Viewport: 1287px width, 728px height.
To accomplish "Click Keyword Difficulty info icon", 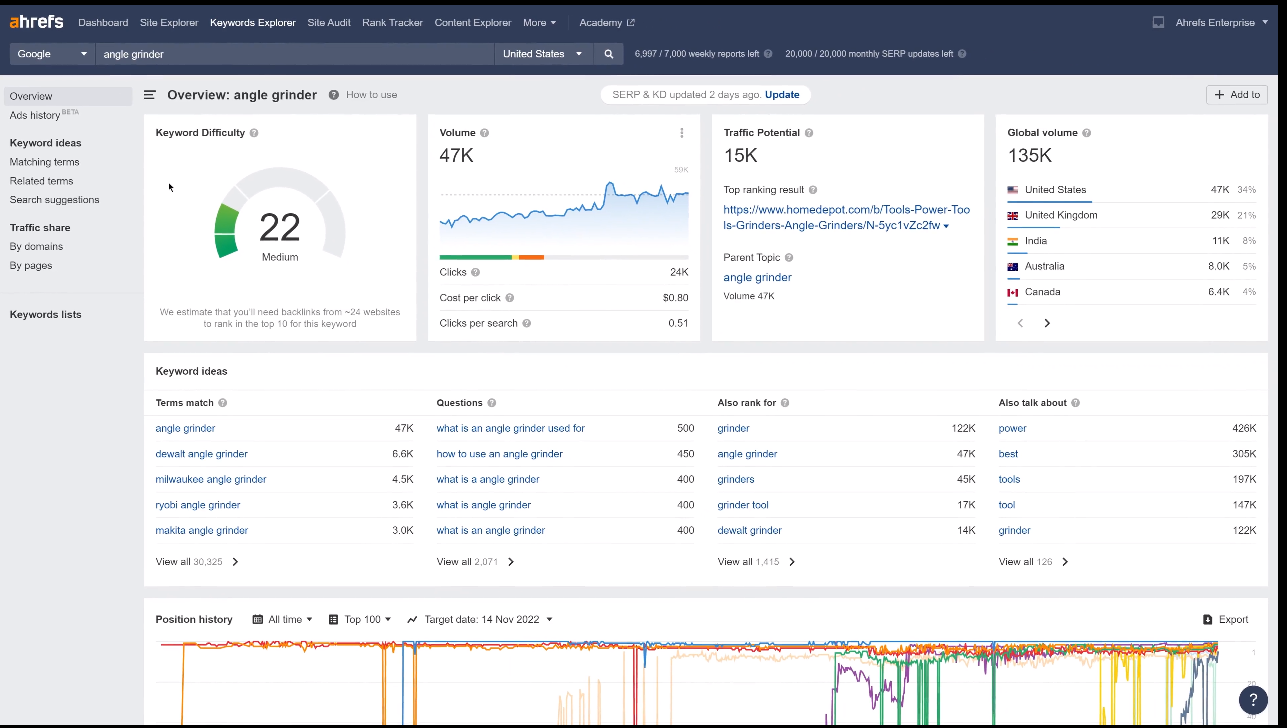I will tap(254, 133).
